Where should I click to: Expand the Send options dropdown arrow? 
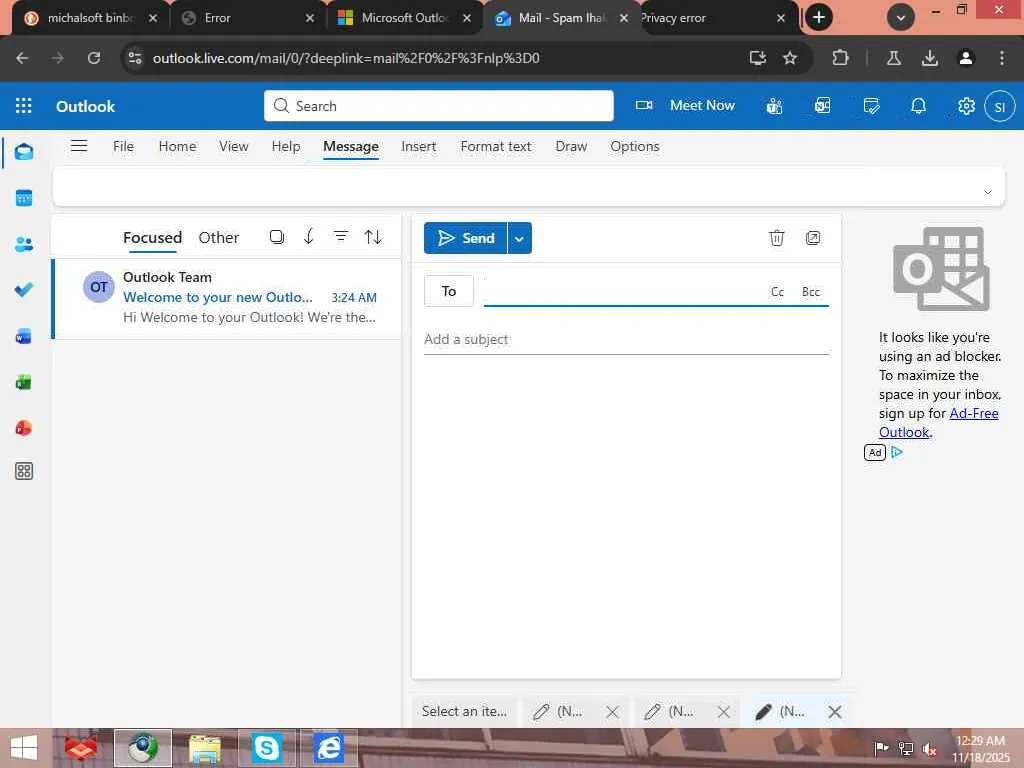(x=519, y=238)
